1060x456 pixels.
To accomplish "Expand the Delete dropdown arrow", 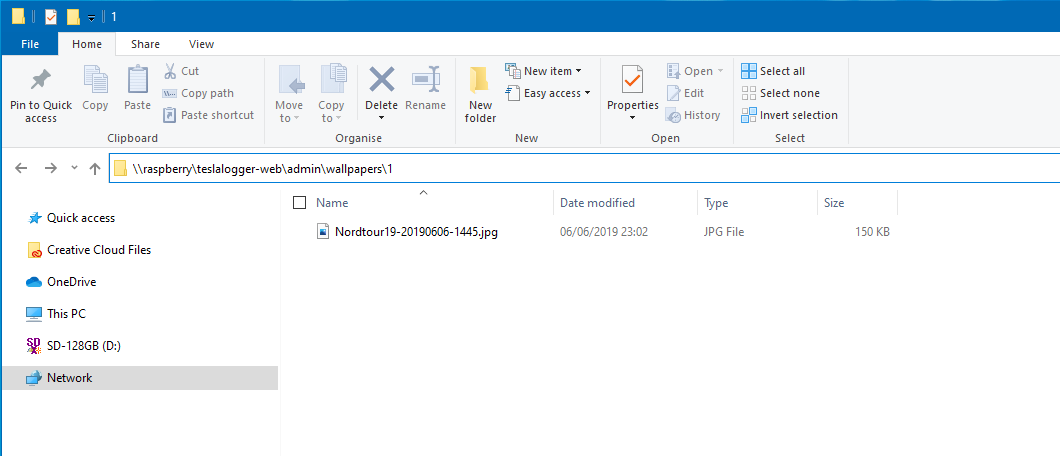I will pos(381,118).
